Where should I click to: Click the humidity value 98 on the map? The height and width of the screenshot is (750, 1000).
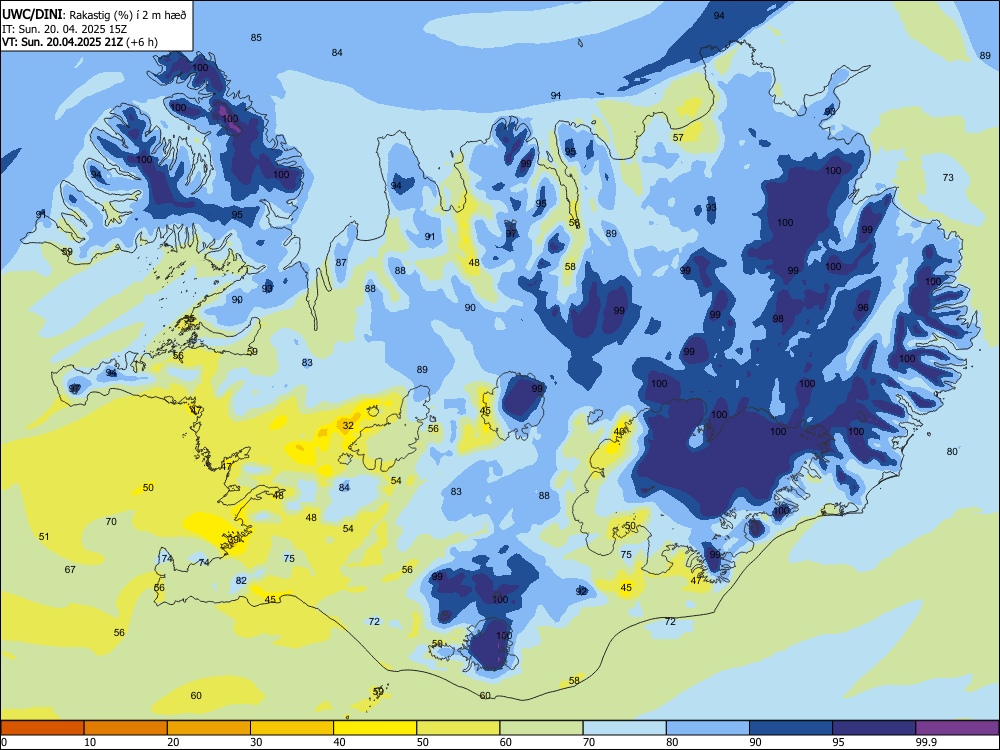778,319
